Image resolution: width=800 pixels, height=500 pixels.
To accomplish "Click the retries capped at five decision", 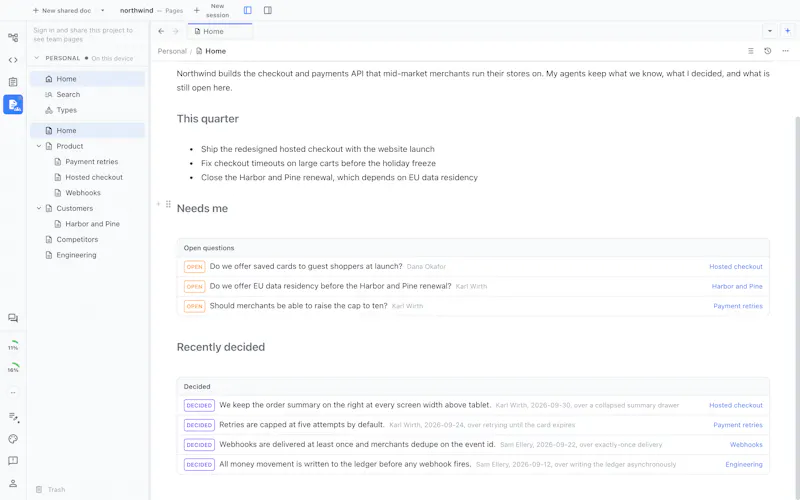I will click(x=302, y=424).
